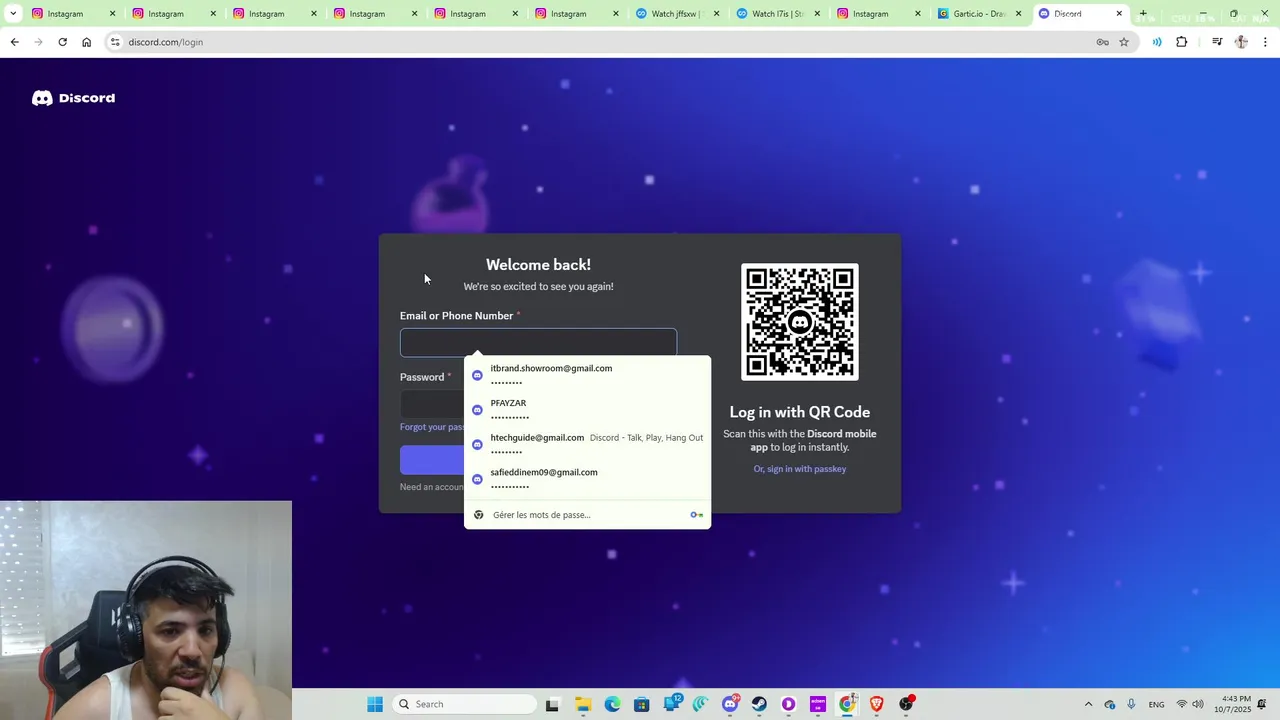This screenshot has height=720, width=1280.
Task: Close the Gartic.io tab
Action: (1019, 14)
